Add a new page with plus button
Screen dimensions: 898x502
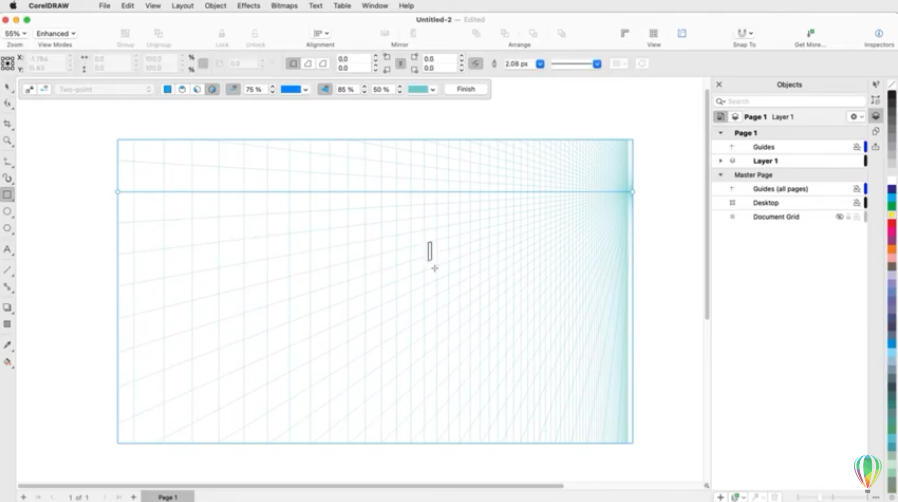tap(133, 497)
